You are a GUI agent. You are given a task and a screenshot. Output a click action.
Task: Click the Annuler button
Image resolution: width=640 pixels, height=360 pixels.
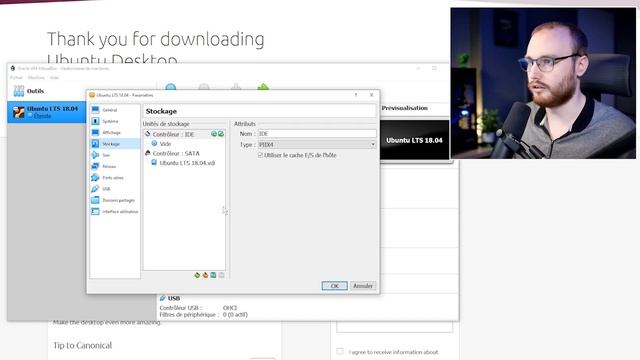pyautogui.click(x=363, y=286)
